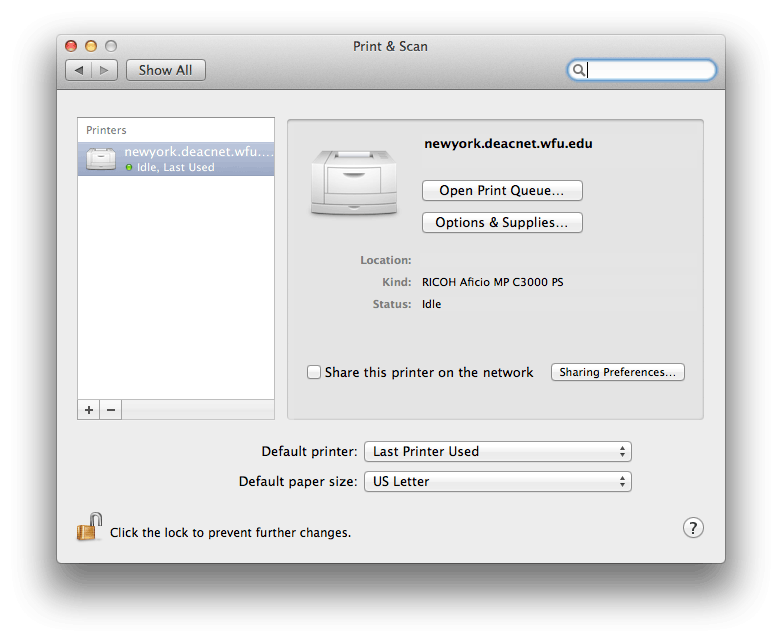The height and width of the screenshot is (642, 782).
Task: Click the lock to prevent changes
Action: 89,527
